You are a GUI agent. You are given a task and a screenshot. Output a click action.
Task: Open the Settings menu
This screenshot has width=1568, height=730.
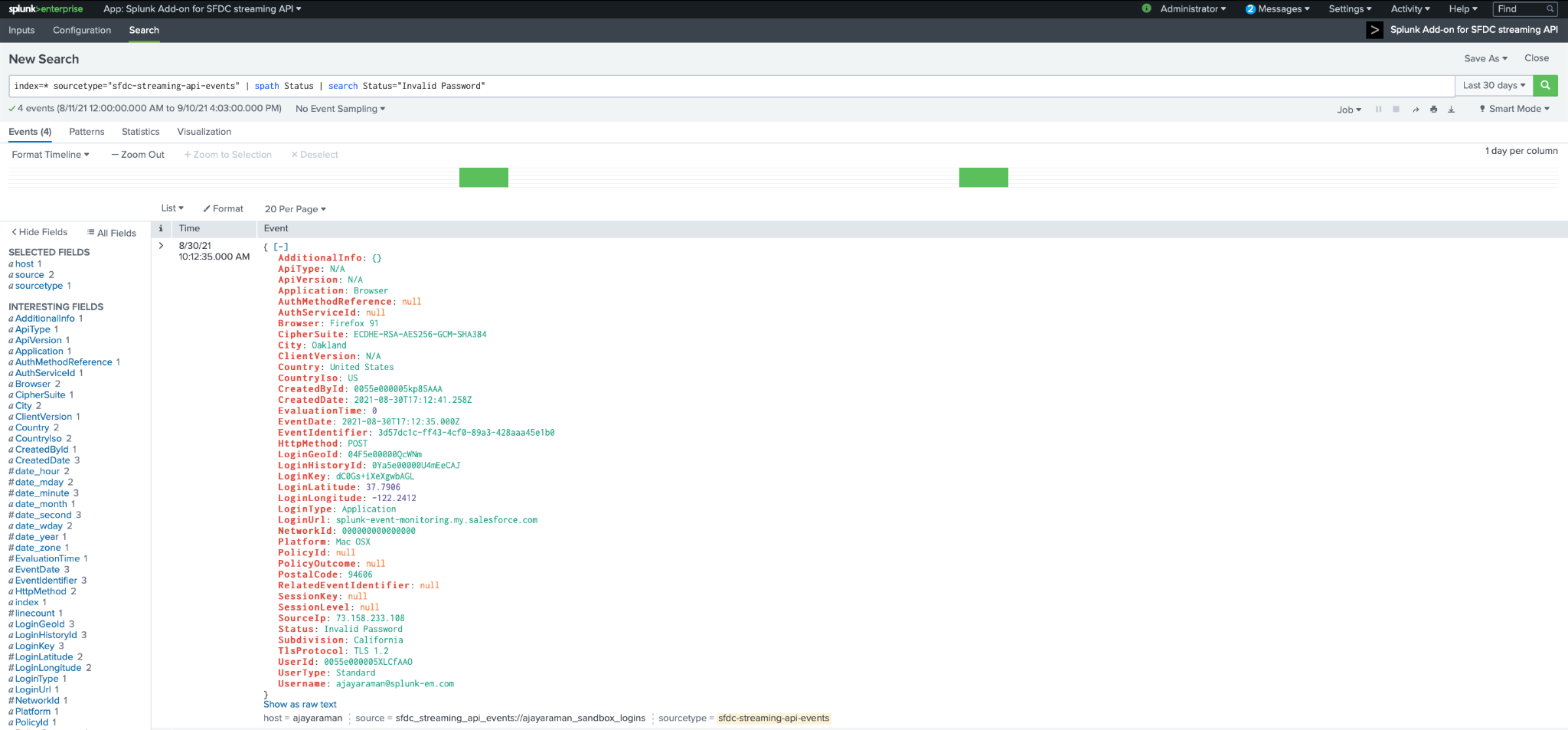click(x=1350, y=9)
